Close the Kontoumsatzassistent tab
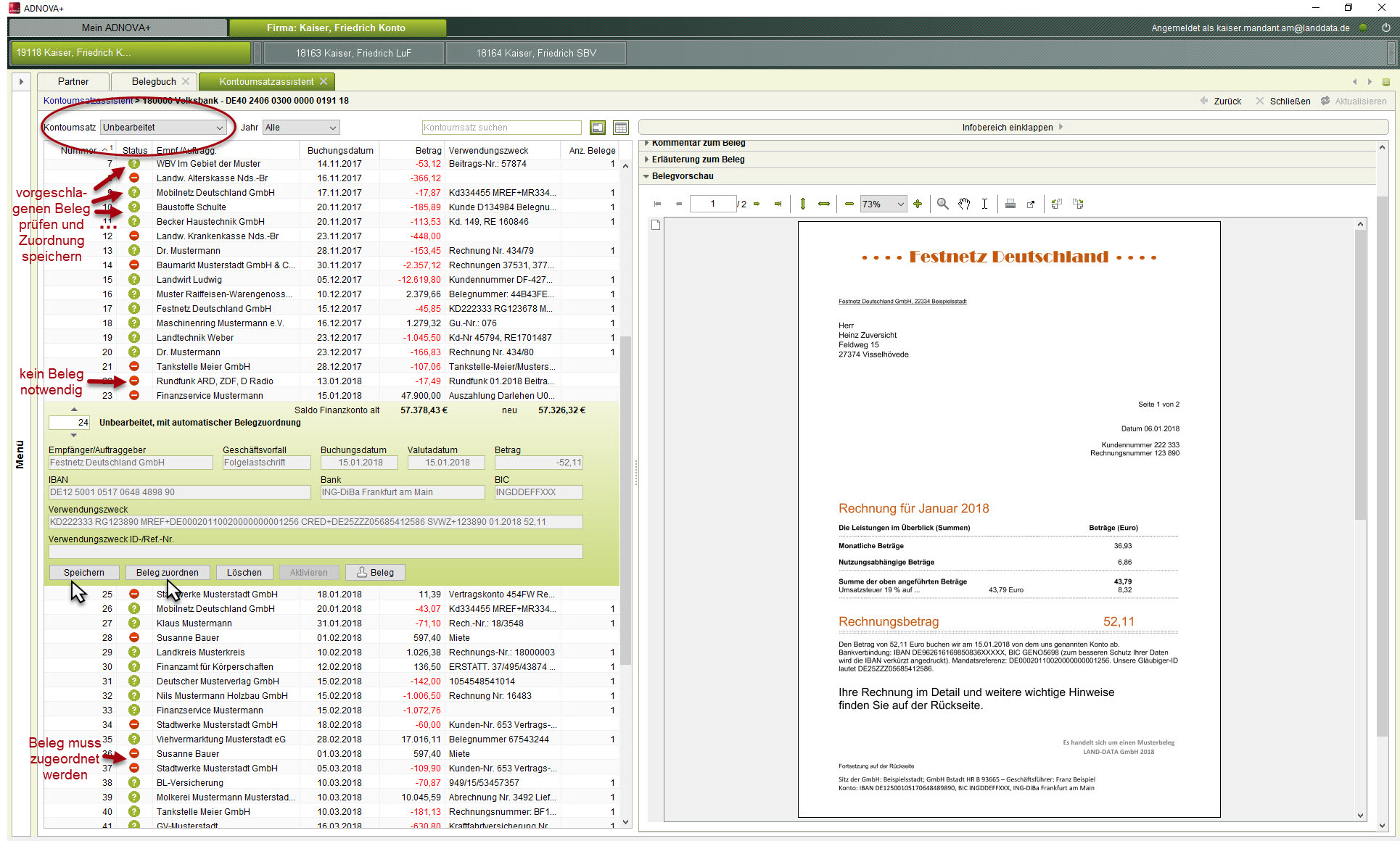This screenshot has height=841, width=1400. (x=324, y=81)
